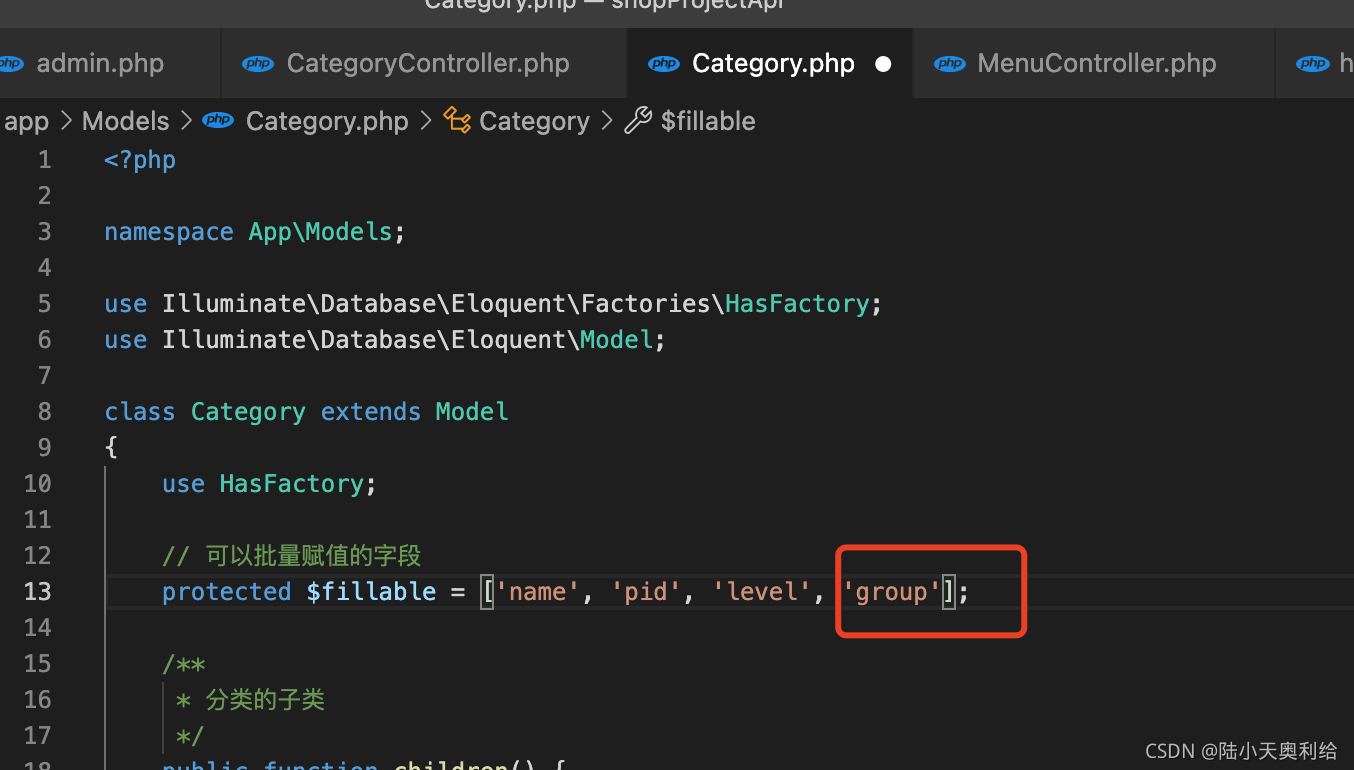Click HasFactory in the use import line
The height and width of the screenshot is (770, 1354).
(x=797, y=303)
